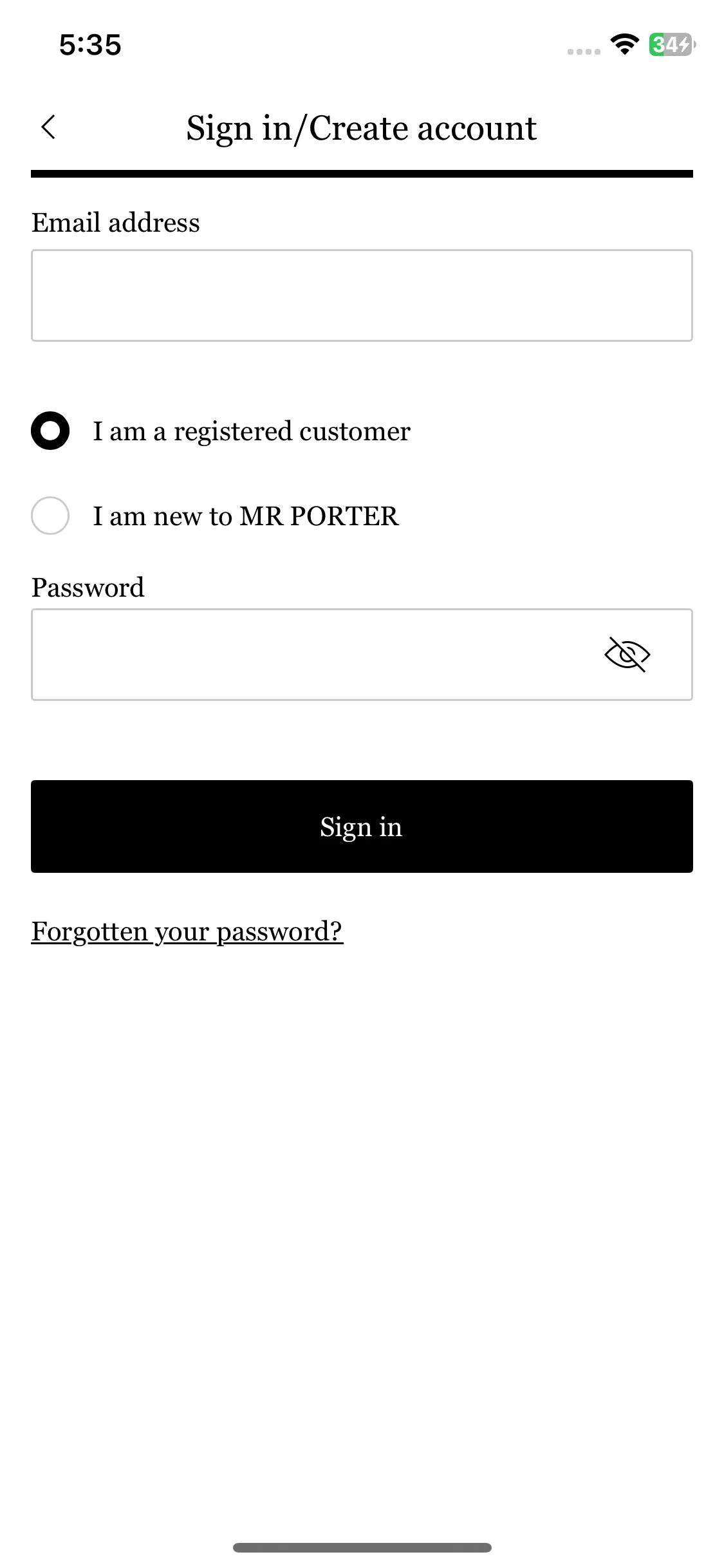Focus the Email address input box
Screen dimensions: 724x1568
(x=362, y=295)
